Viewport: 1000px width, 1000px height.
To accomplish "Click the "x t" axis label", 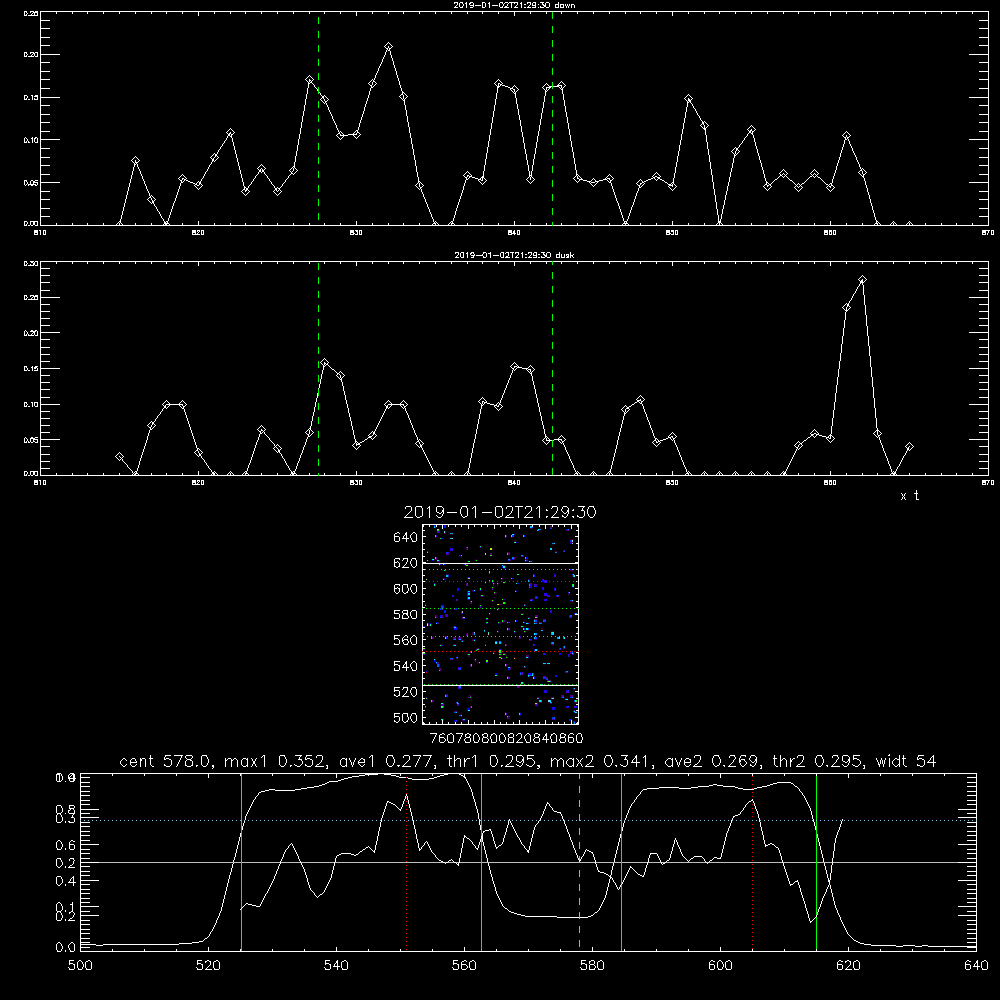I will 910,496.
